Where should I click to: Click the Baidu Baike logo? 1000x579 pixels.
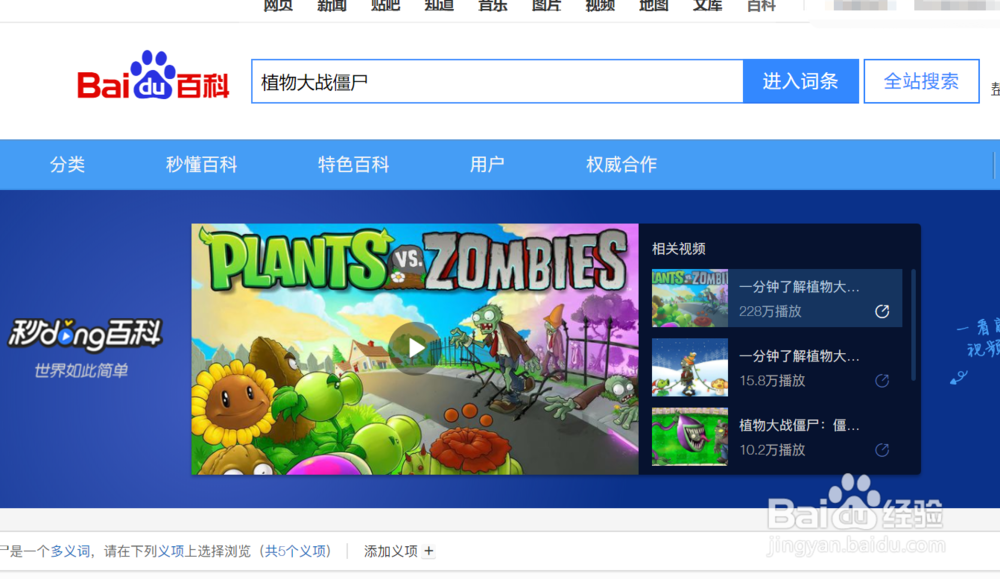pos(155,80)
